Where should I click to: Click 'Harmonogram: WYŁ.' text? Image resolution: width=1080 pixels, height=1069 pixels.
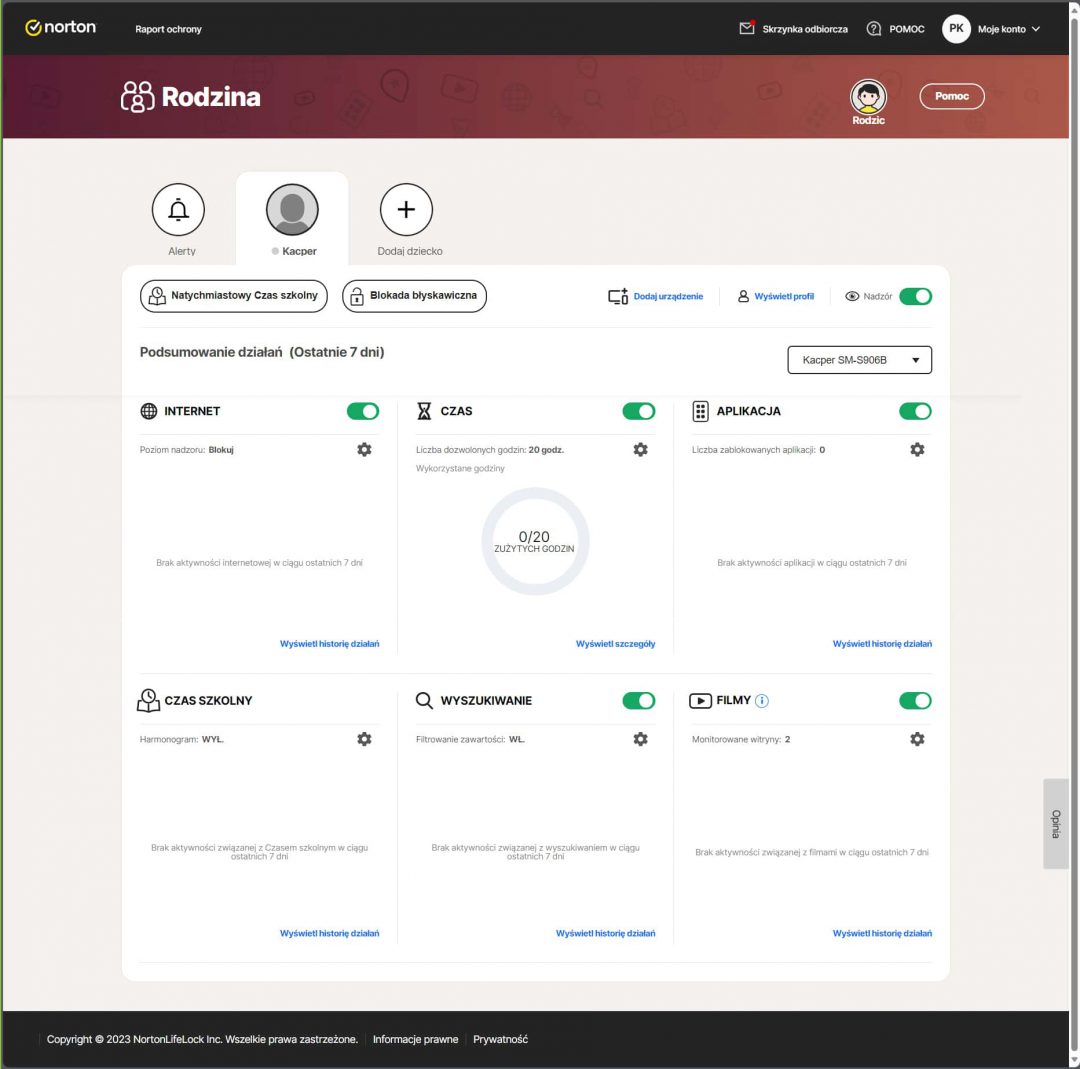[x=182, y=739]
